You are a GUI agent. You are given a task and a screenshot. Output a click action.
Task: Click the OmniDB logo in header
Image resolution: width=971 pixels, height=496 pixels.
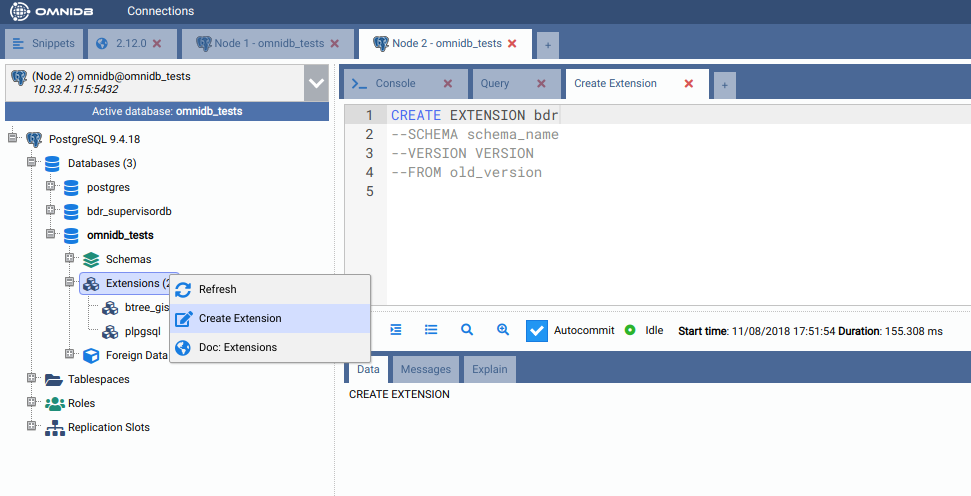coord(50,12)
